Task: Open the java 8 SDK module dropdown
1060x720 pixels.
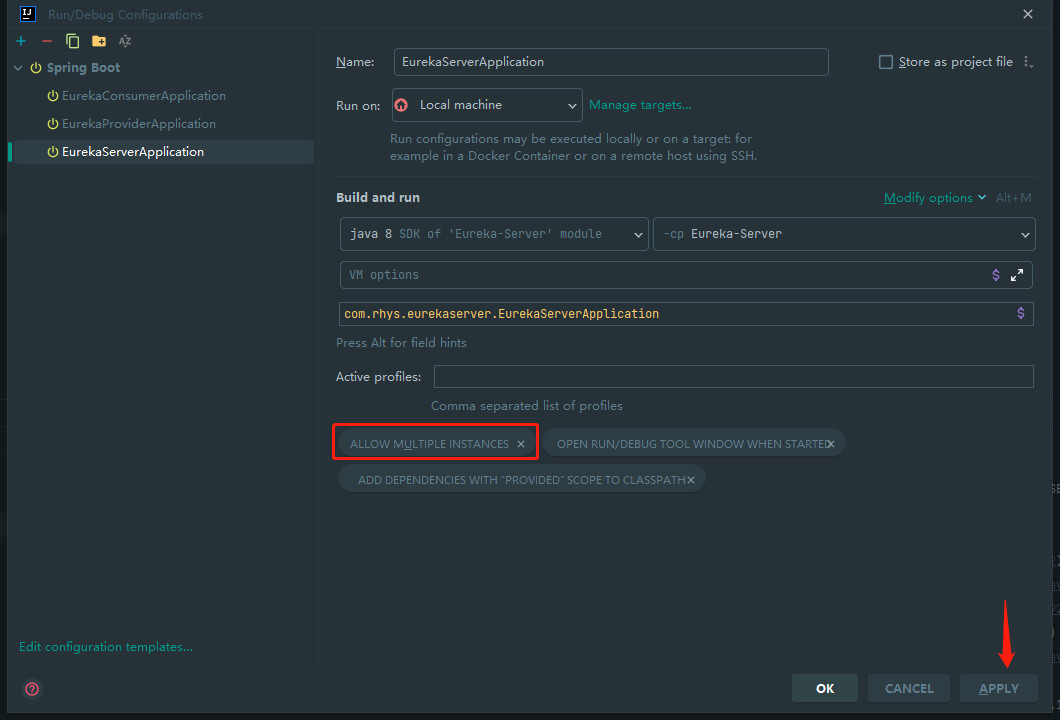Action: (x=494, y=234)
